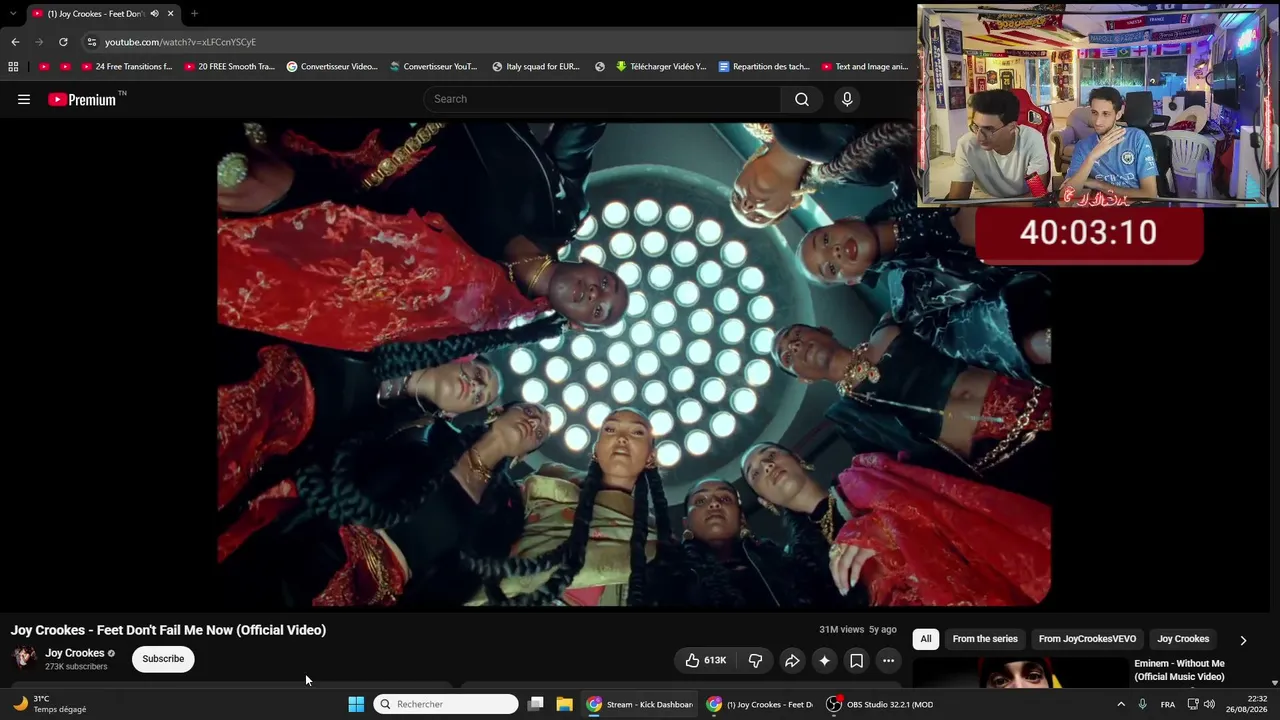
Task: Open Eminem - Without Me video title
Action: 1179,670
